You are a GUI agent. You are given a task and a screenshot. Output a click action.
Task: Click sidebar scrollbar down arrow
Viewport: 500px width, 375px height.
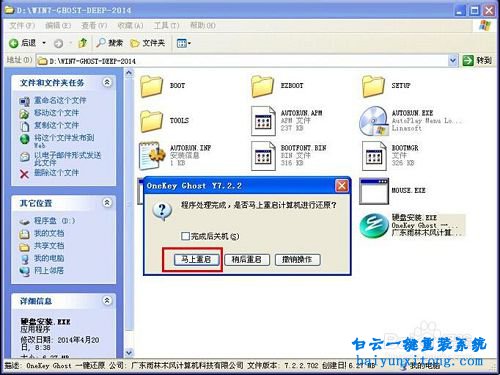click(129, 352)
